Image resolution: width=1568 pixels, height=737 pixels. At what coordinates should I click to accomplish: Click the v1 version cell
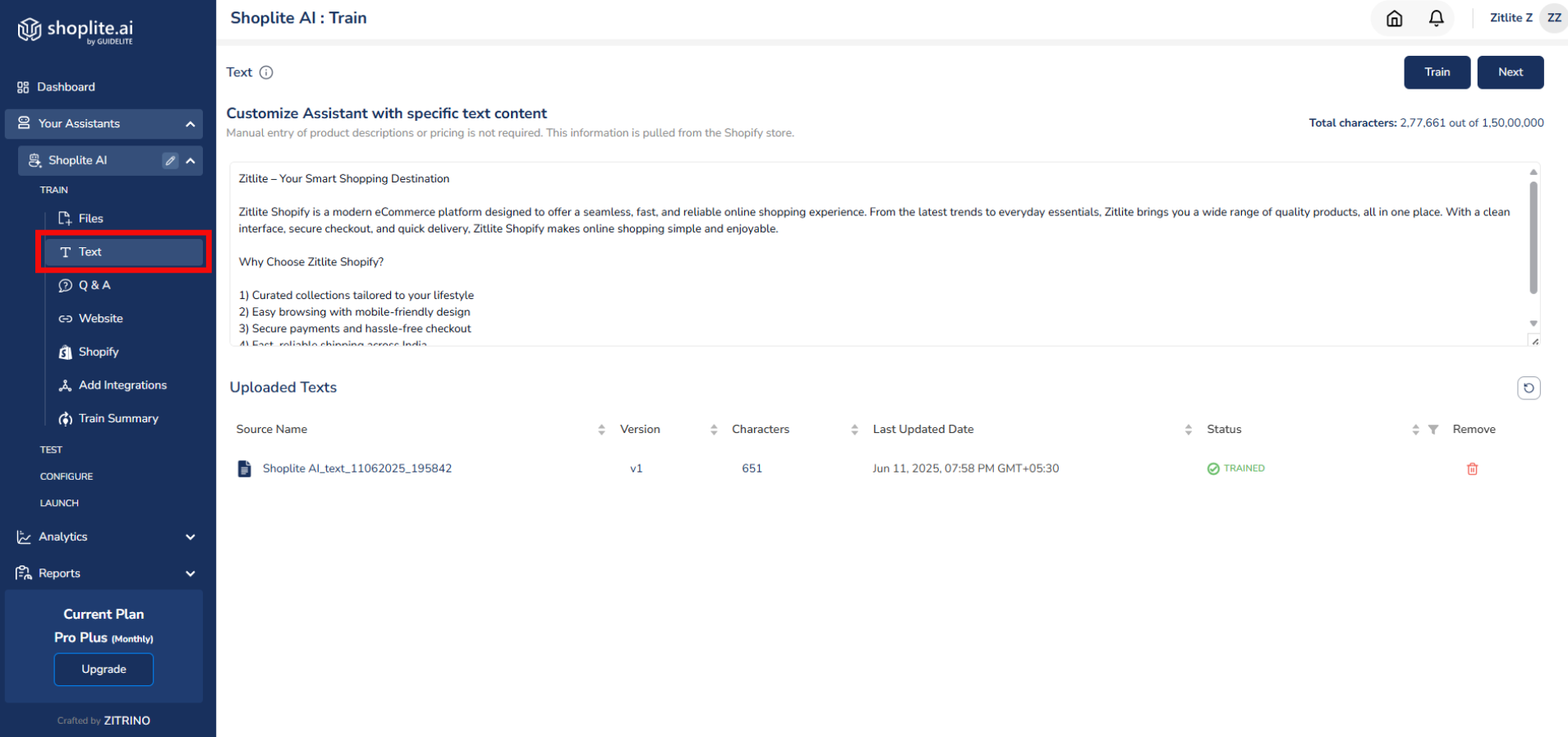[x=636, y=468]
